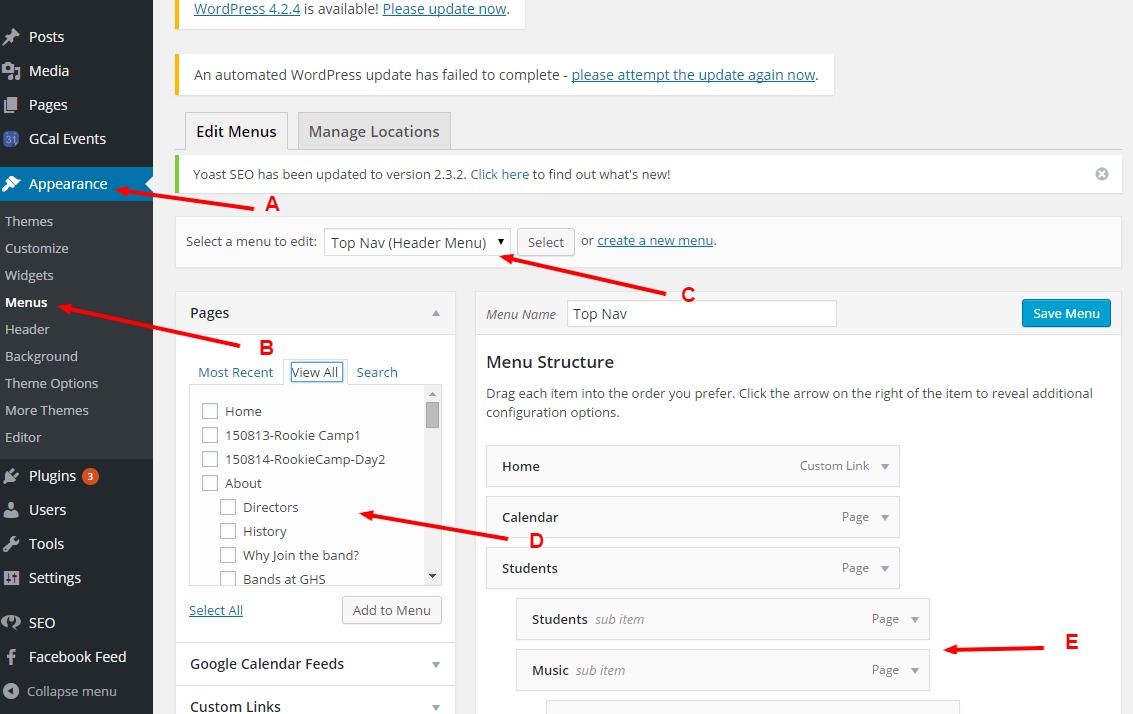Check the About page checkbox

click(210, 483)
